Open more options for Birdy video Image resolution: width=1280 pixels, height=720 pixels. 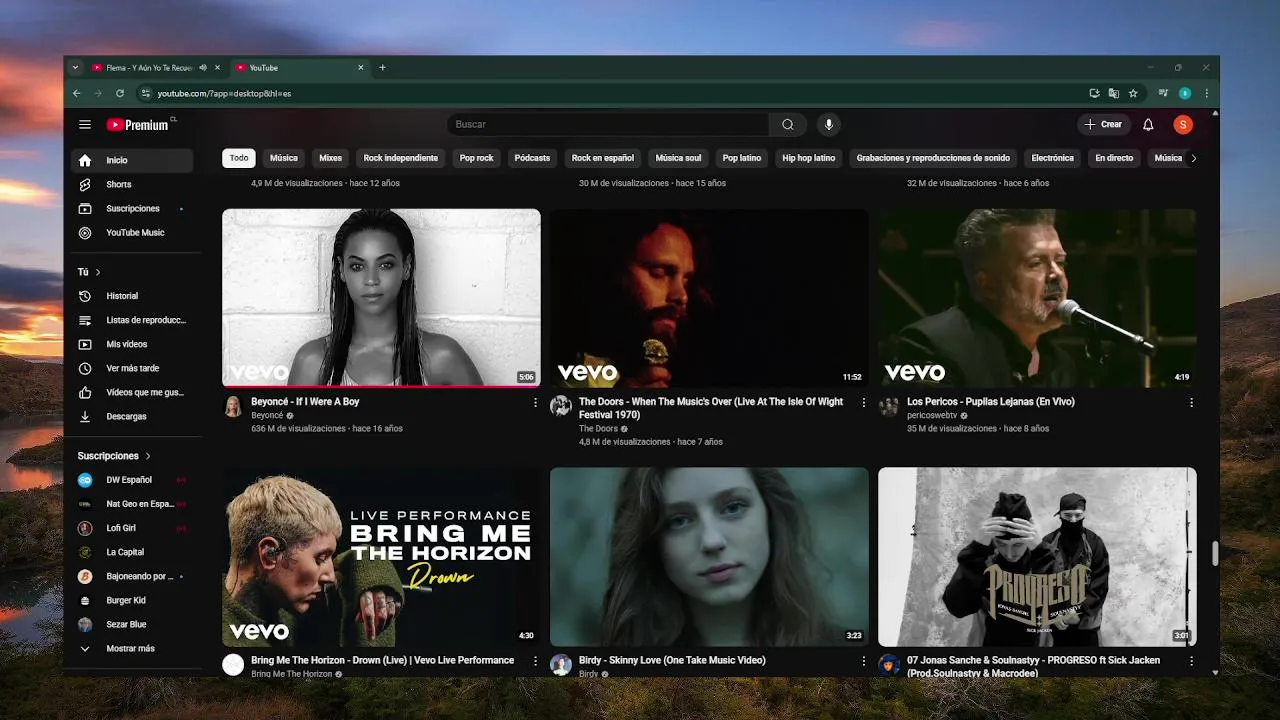pos(864,661)
